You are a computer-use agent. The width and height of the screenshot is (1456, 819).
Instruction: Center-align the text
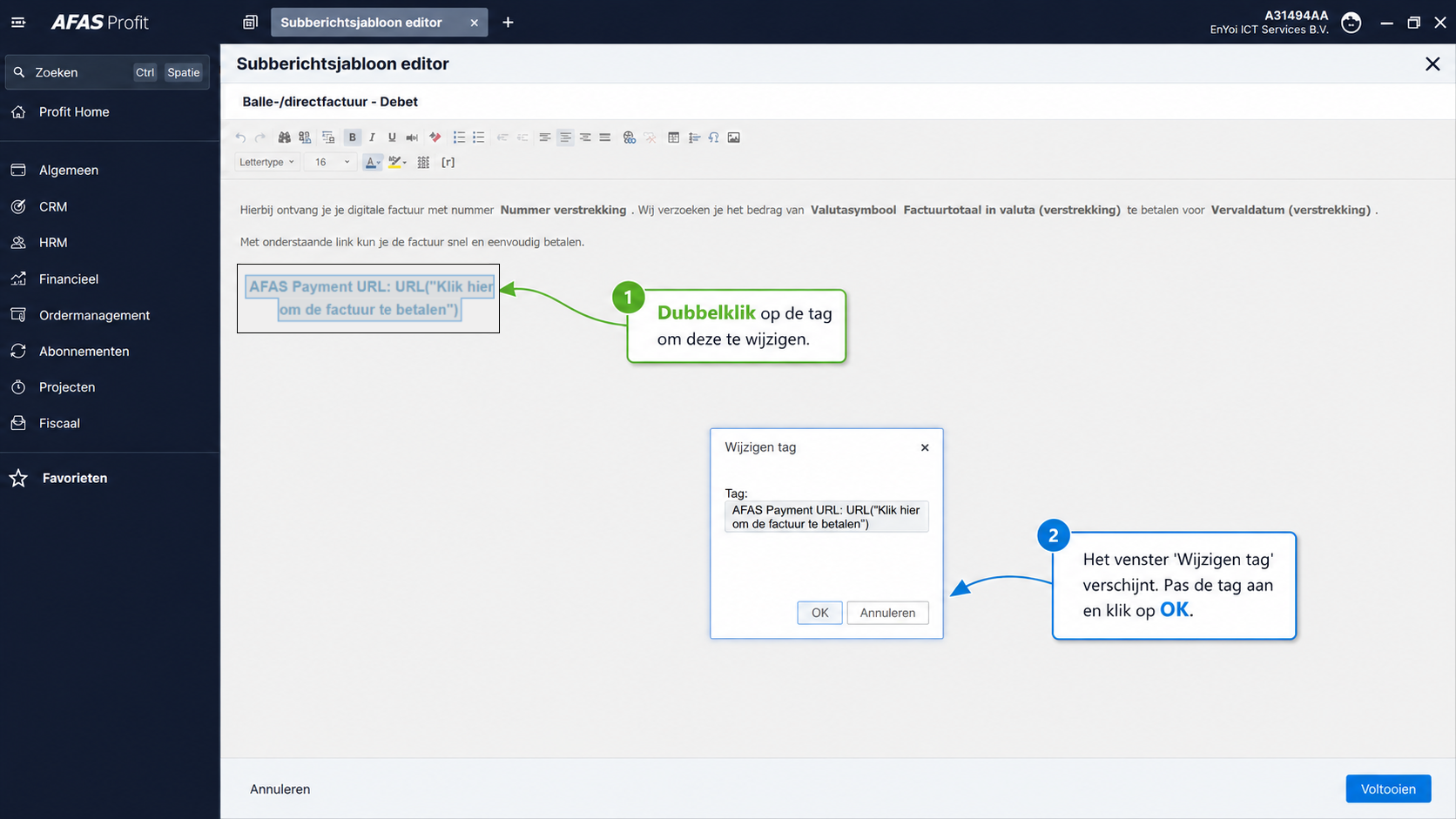(x=565, y=138)
